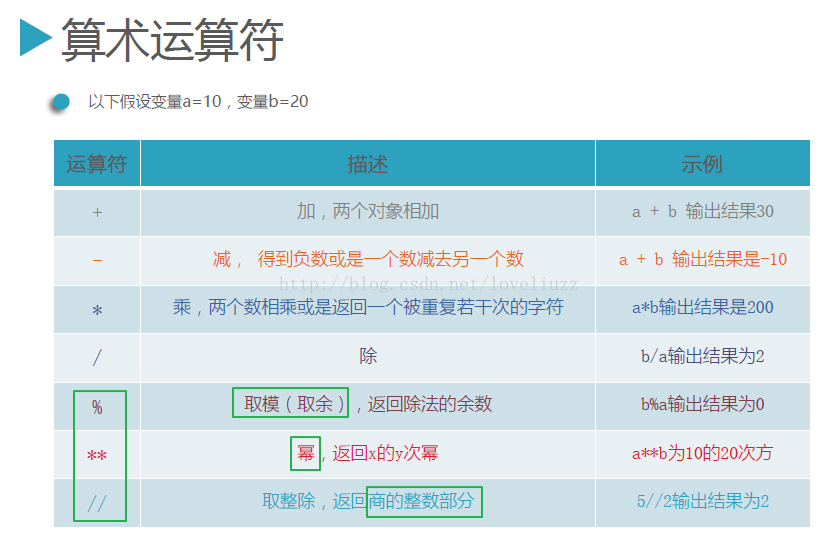
Task: Click the single character 幂 in the ** row
Action: point(306,453)
